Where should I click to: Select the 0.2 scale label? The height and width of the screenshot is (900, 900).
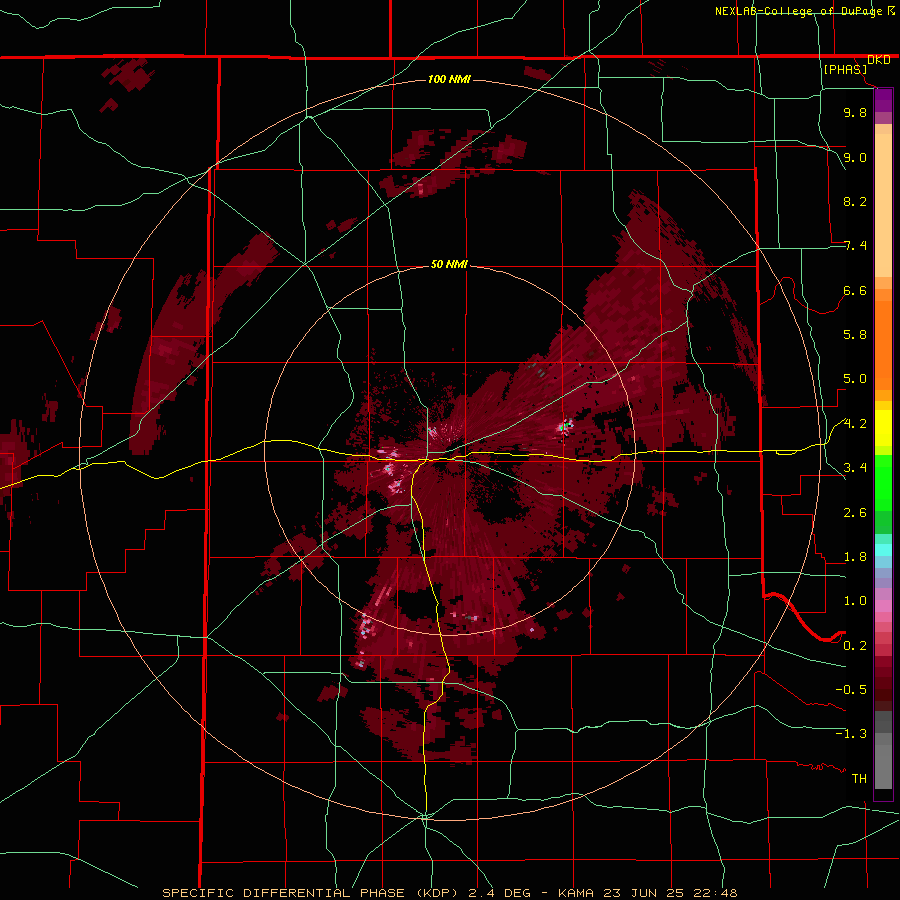coord(855,646)
